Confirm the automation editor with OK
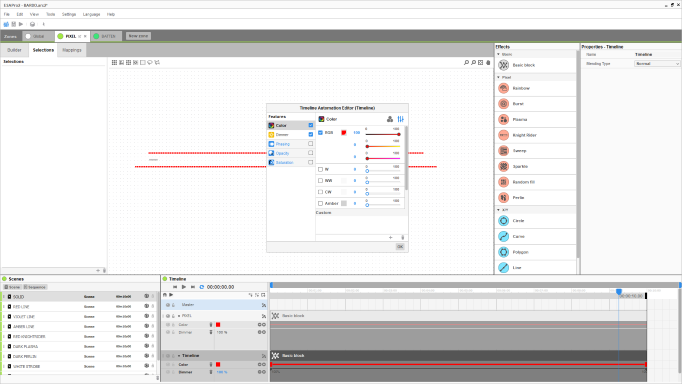682x384 pixels. [400, 247]
